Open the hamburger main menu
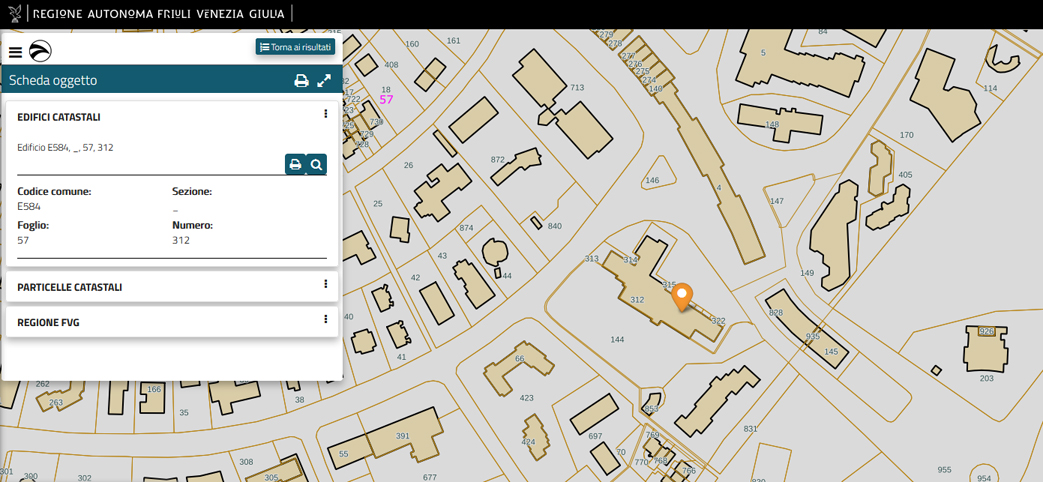1043x482 pixels. click(x=15, y=52)
